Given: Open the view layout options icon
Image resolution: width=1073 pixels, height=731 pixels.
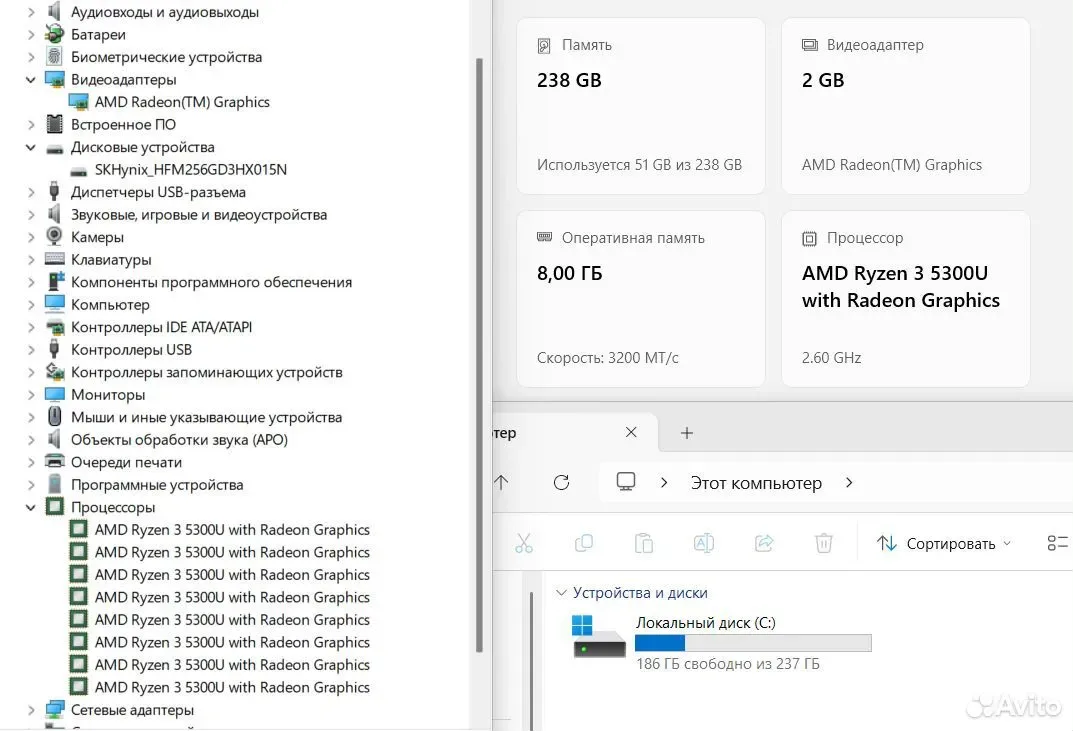Looking at the screenshot, I should (x=1057, y=543).
